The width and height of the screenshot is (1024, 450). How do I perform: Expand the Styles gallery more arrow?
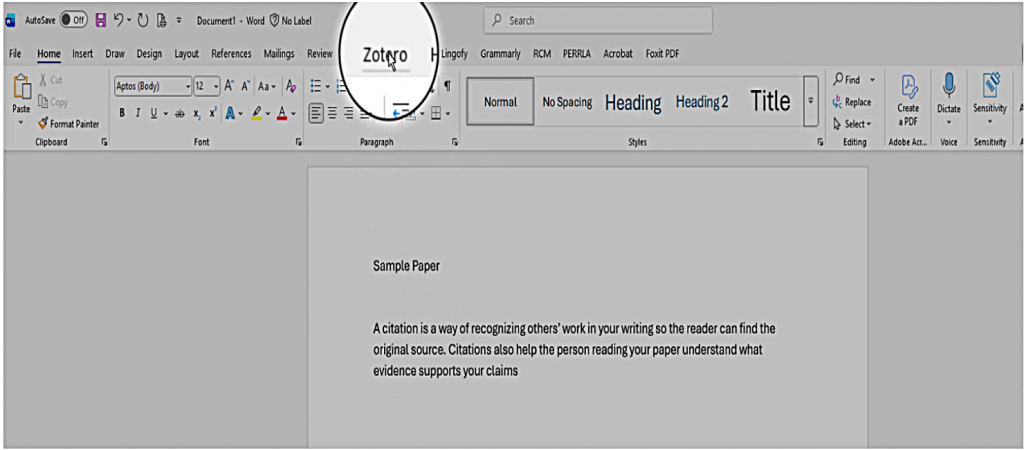pyautogui.click(x=810, y=102)
